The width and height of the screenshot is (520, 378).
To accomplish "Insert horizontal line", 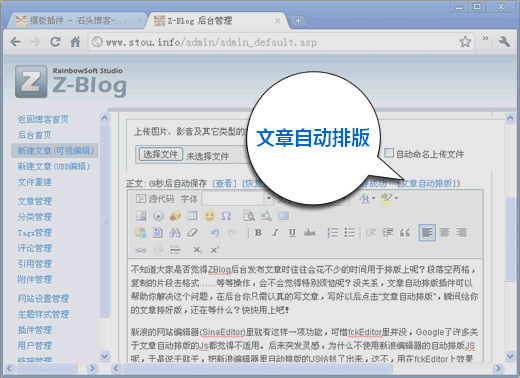I will click(x=175, y=250).
